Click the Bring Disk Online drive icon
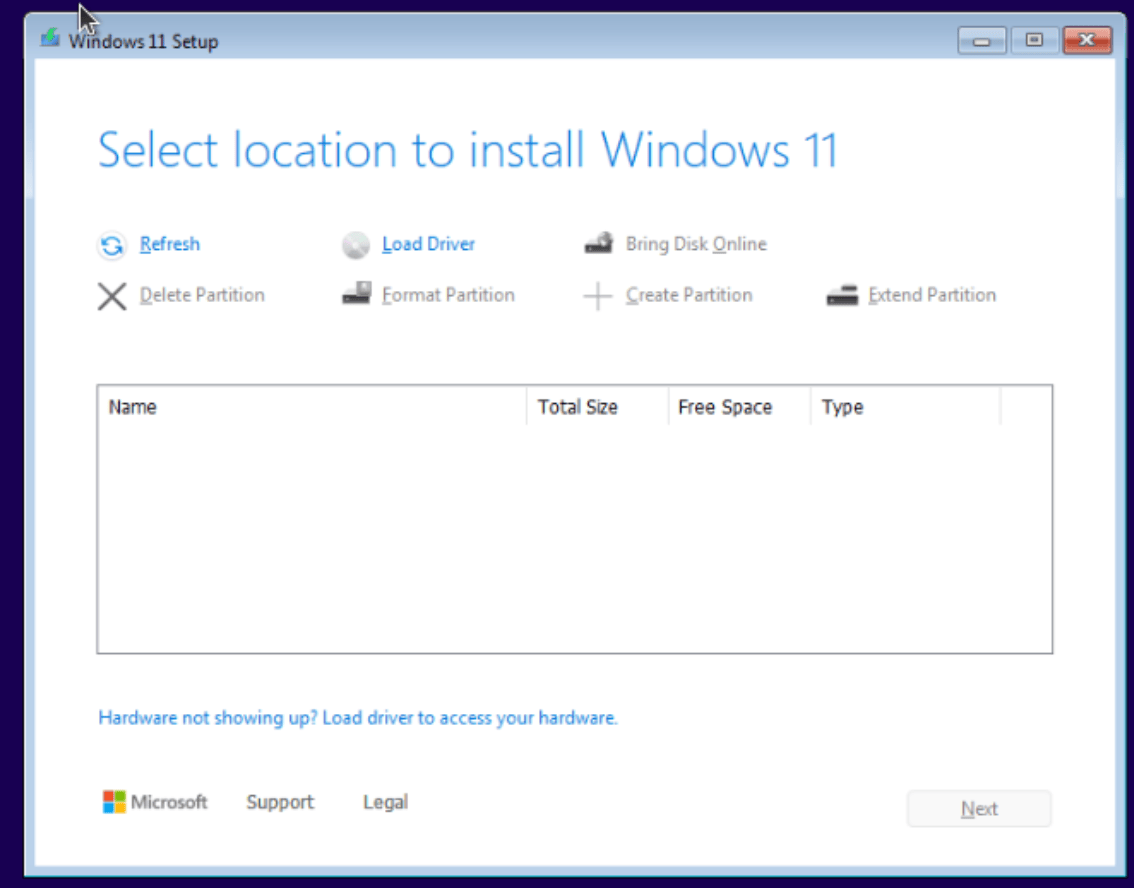This screenshot has height=888, width=1134. pos(598,244)
